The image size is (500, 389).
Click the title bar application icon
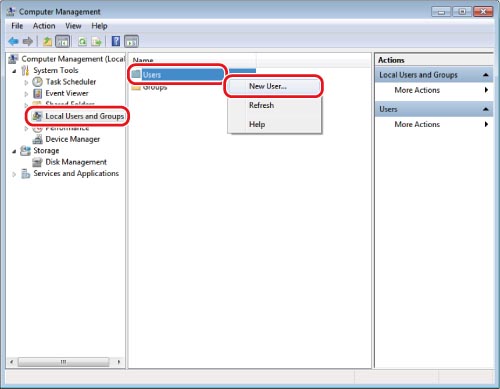(11, 12)
